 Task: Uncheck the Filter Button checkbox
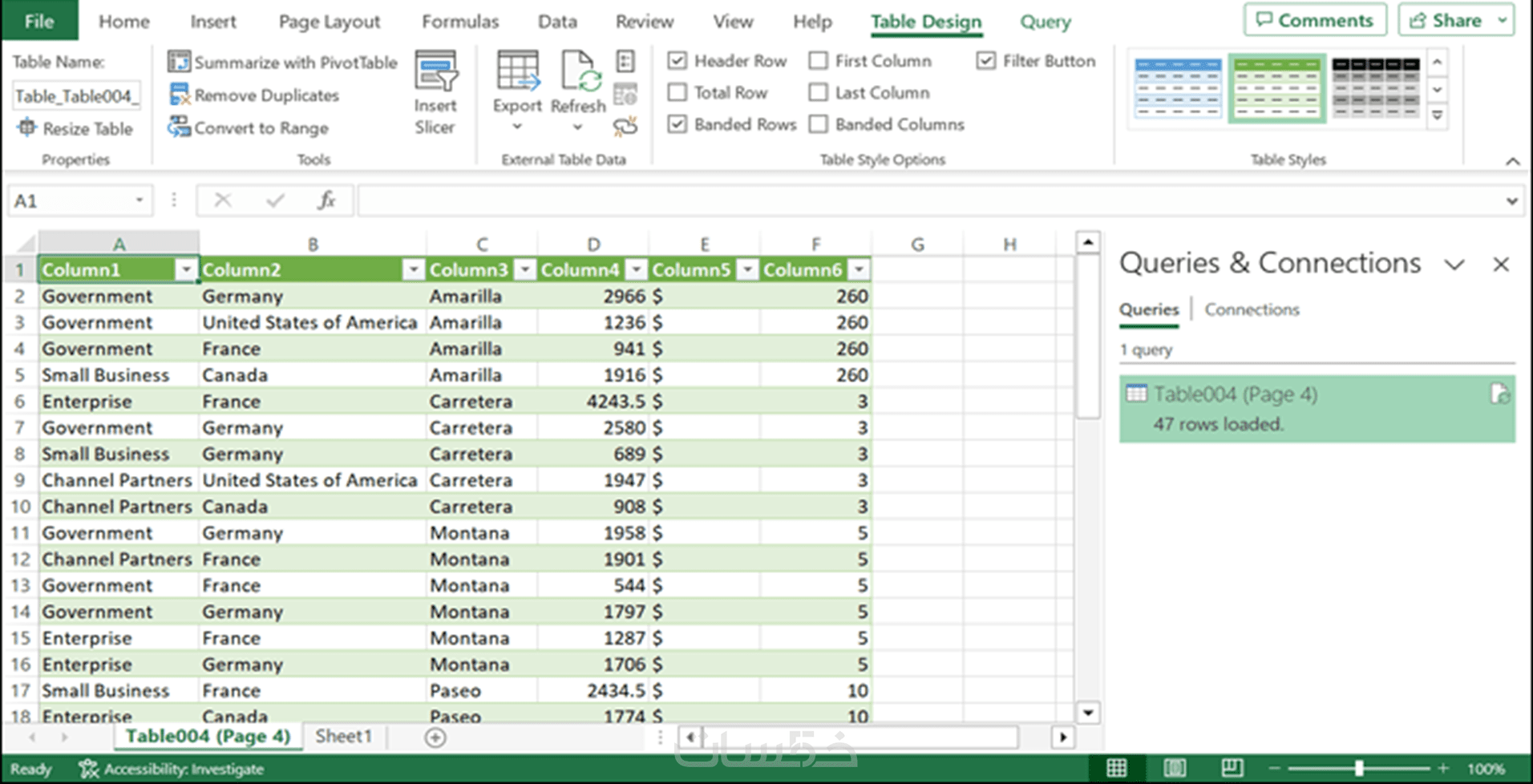click(986, 61)
